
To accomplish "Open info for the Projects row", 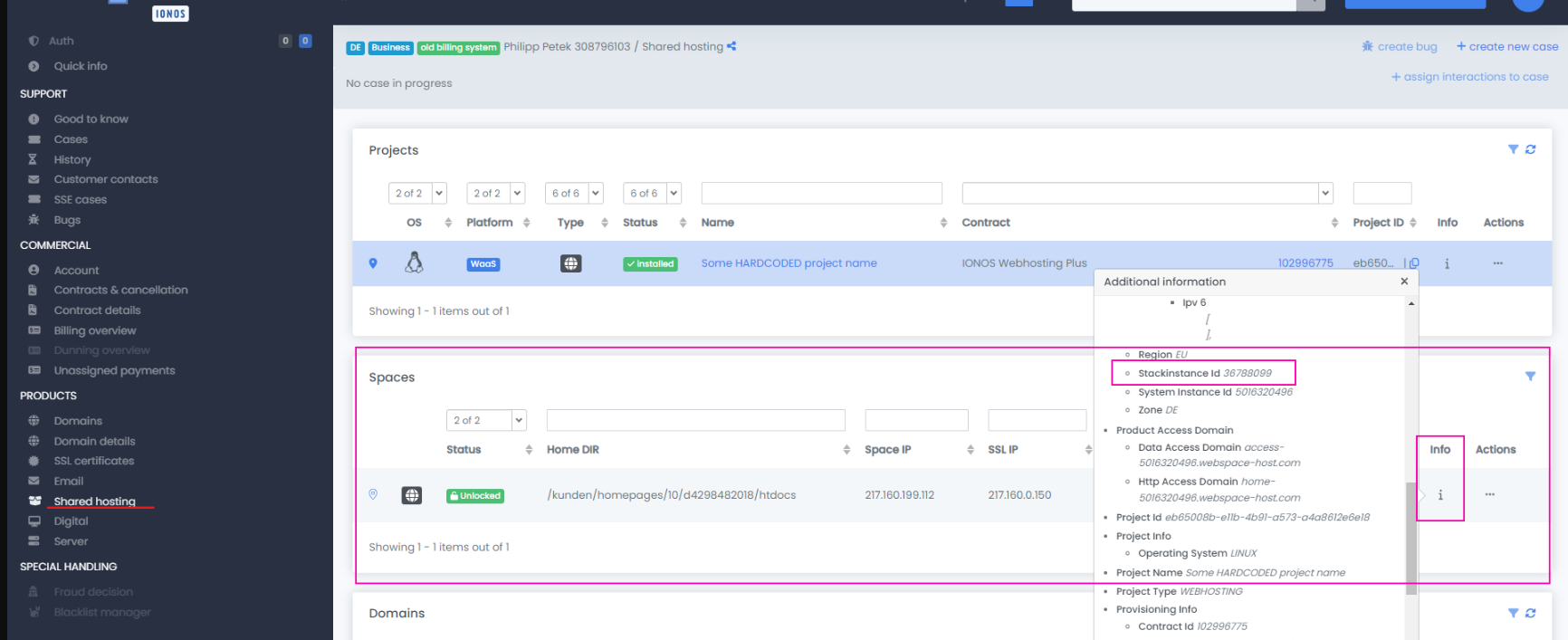I will [1447, 263].
